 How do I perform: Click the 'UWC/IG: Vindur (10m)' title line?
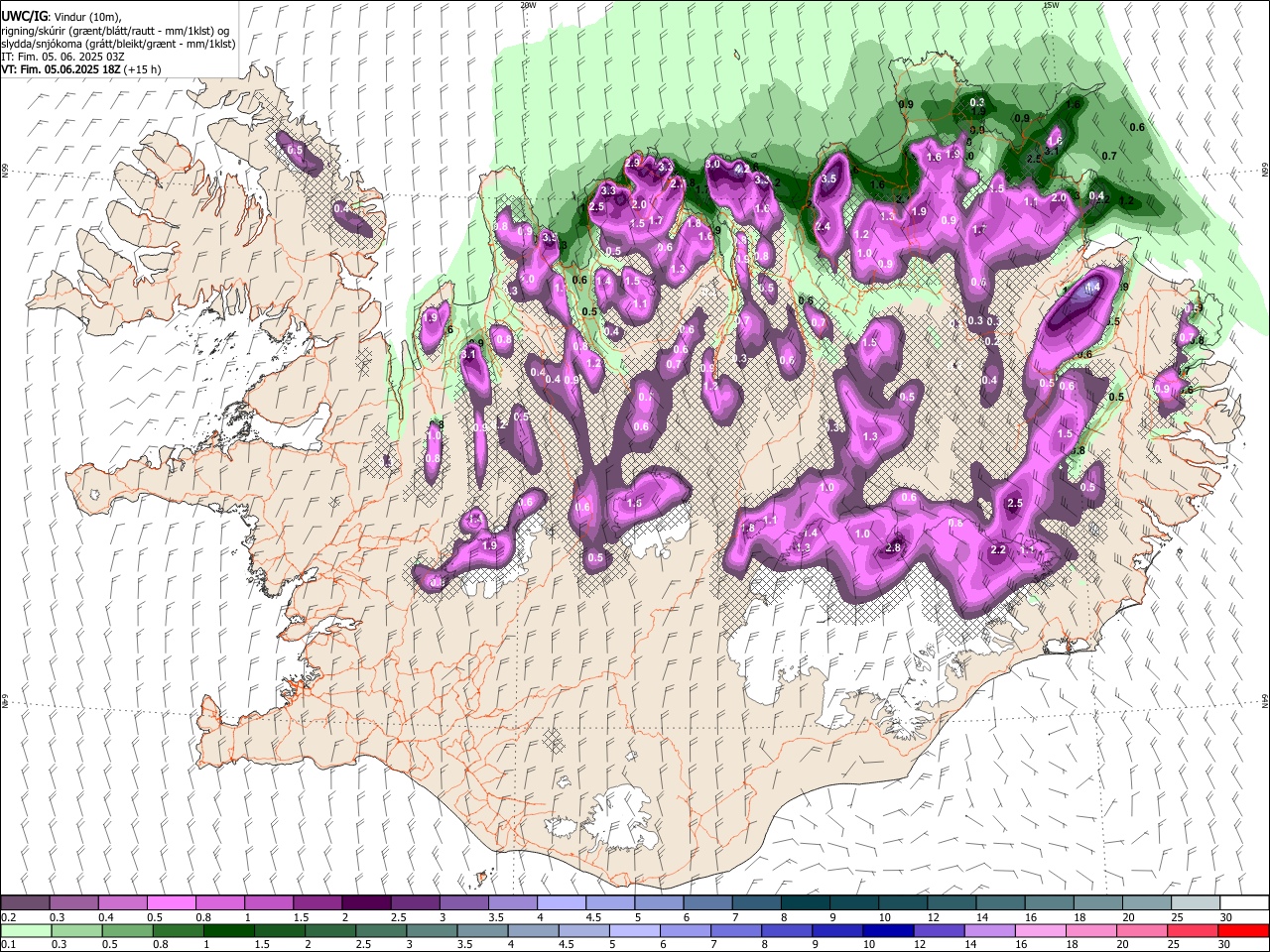click(x=61, y=16)
